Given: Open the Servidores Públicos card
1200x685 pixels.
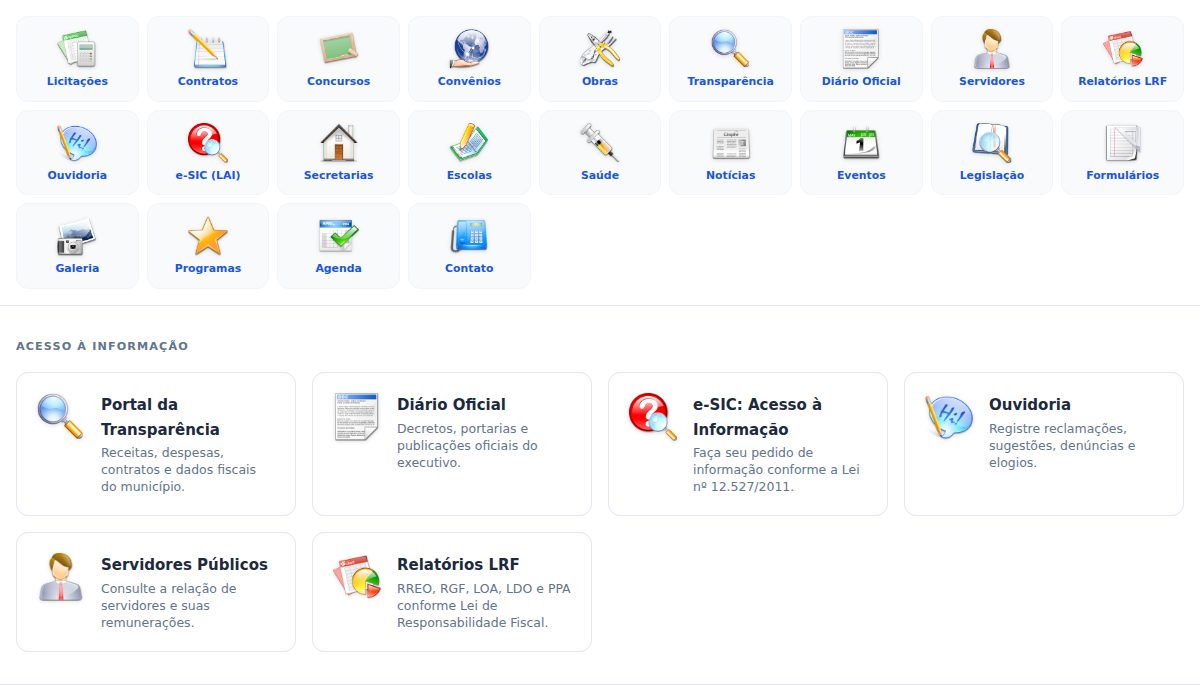Looking at the screenshot, I should (x=156, y=592).
